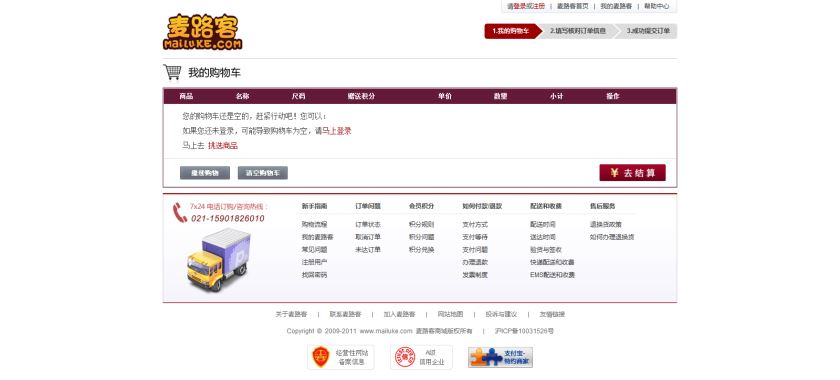
Task: Open the 常见问题 help link
Action: coord(314,250)
